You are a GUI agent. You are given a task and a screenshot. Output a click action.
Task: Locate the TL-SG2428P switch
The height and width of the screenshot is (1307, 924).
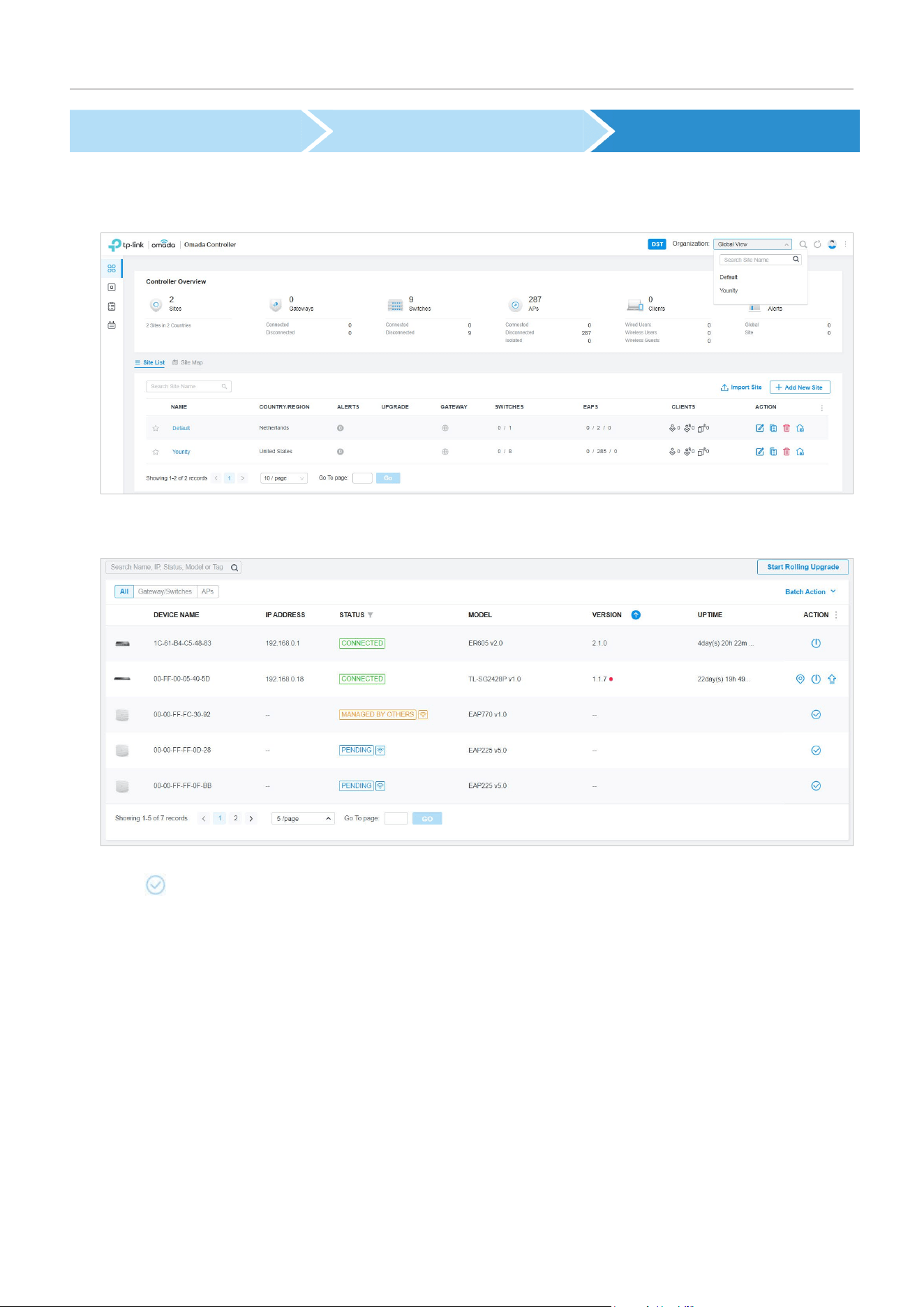[x=800, y=679]
